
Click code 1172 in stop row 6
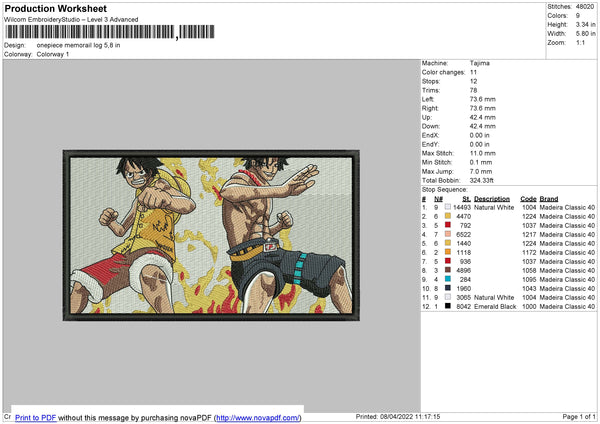tap(529, 253)
